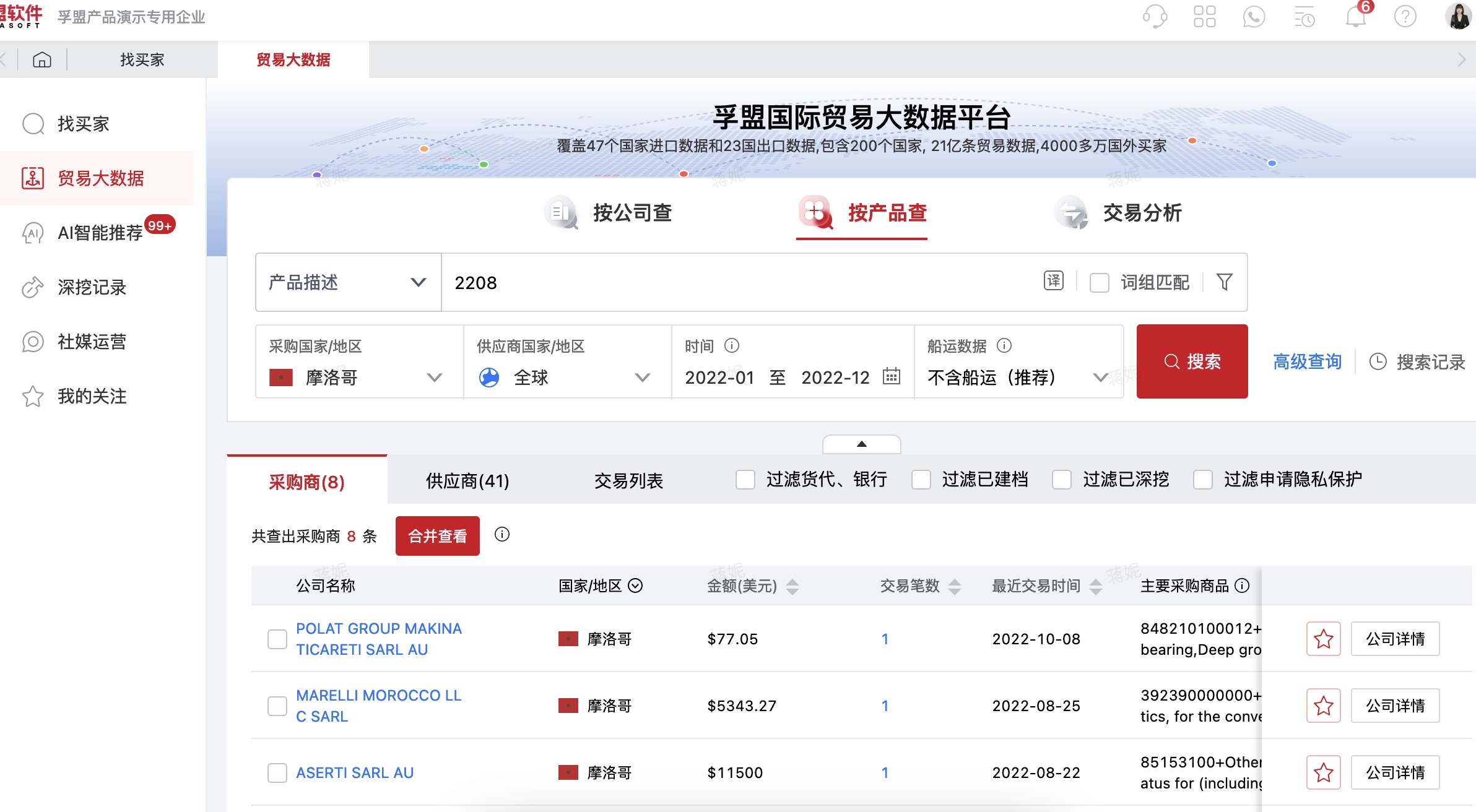This screenshot has width=1476, height=812.
Task: Enable the 词组匹配 checkbox
Action: (1099, 283)
